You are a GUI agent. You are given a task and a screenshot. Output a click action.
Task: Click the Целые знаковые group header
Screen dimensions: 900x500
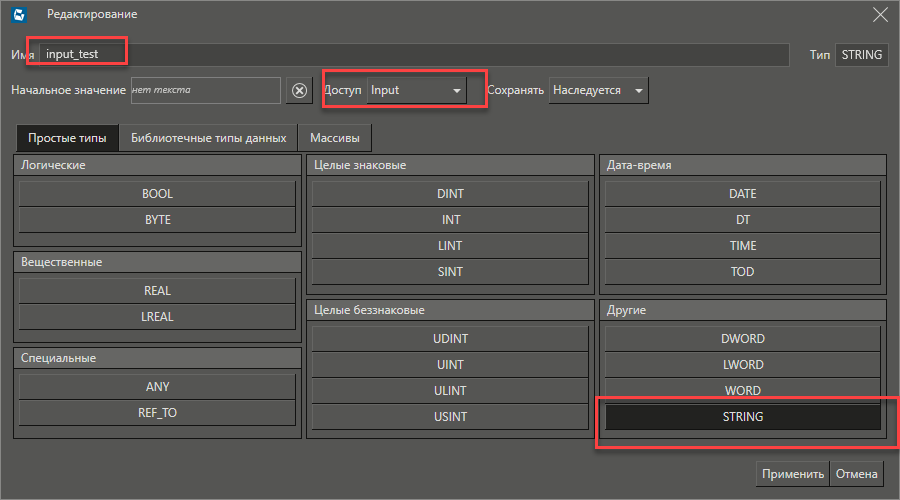point(450,165)
